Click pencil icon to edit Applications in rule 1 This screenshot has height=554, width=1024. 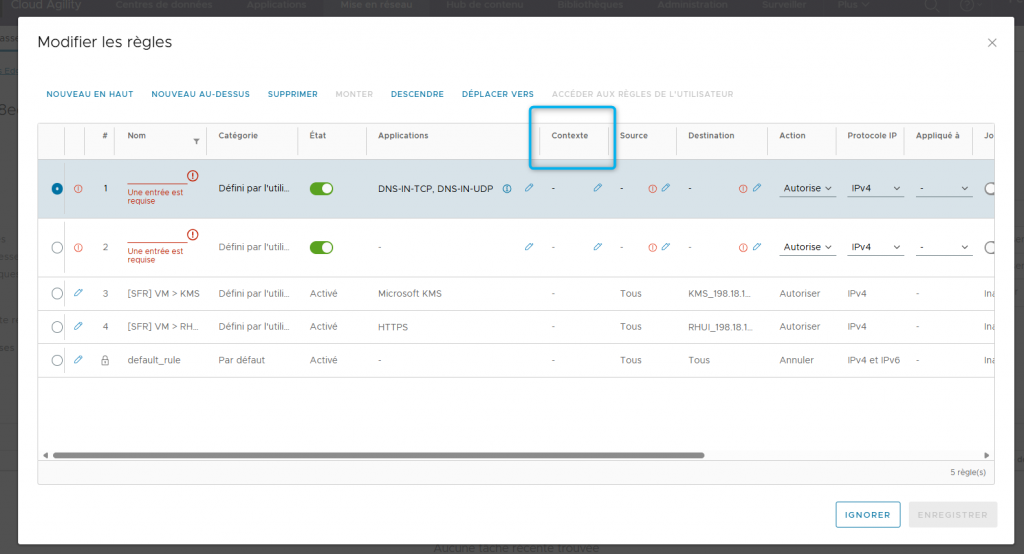pos(529,188)
